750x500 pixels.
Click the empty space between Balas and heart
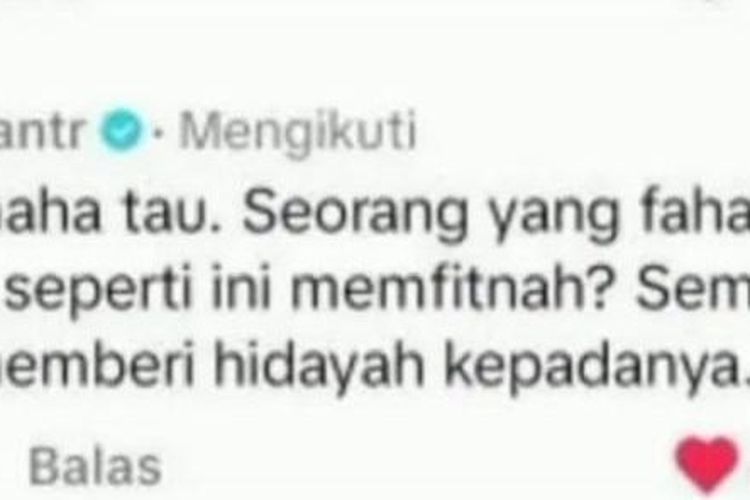coord(416,466)
